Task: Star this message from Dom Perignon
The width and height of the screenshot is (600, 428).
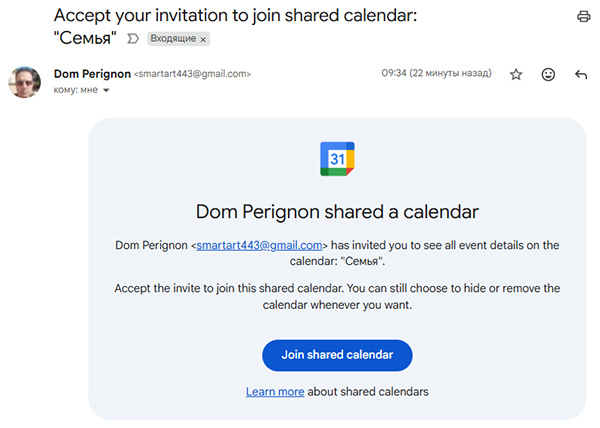Action: pos(516,75)
